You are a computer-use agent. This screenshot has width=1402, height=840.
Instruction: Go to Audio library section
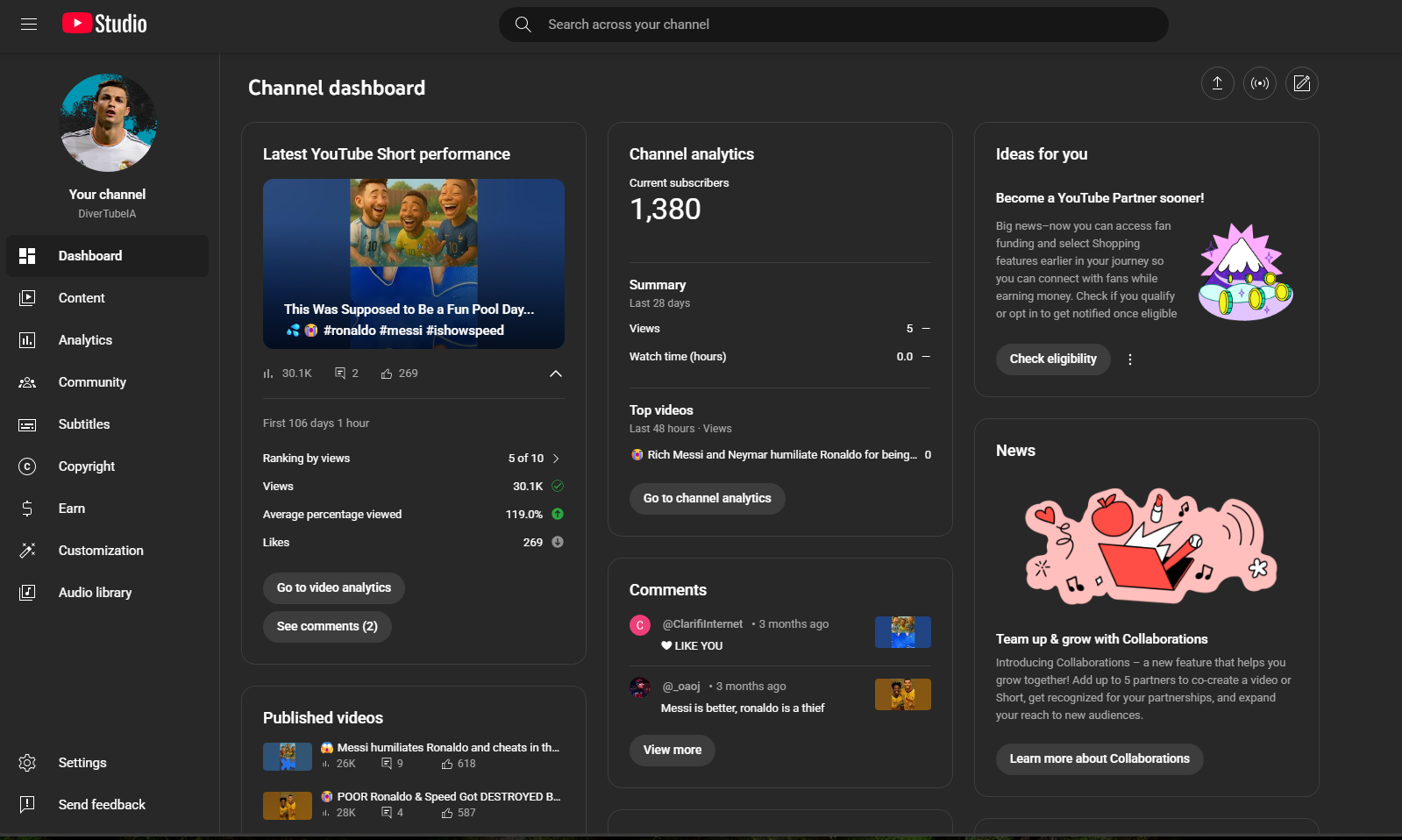(x=95, y=593)
